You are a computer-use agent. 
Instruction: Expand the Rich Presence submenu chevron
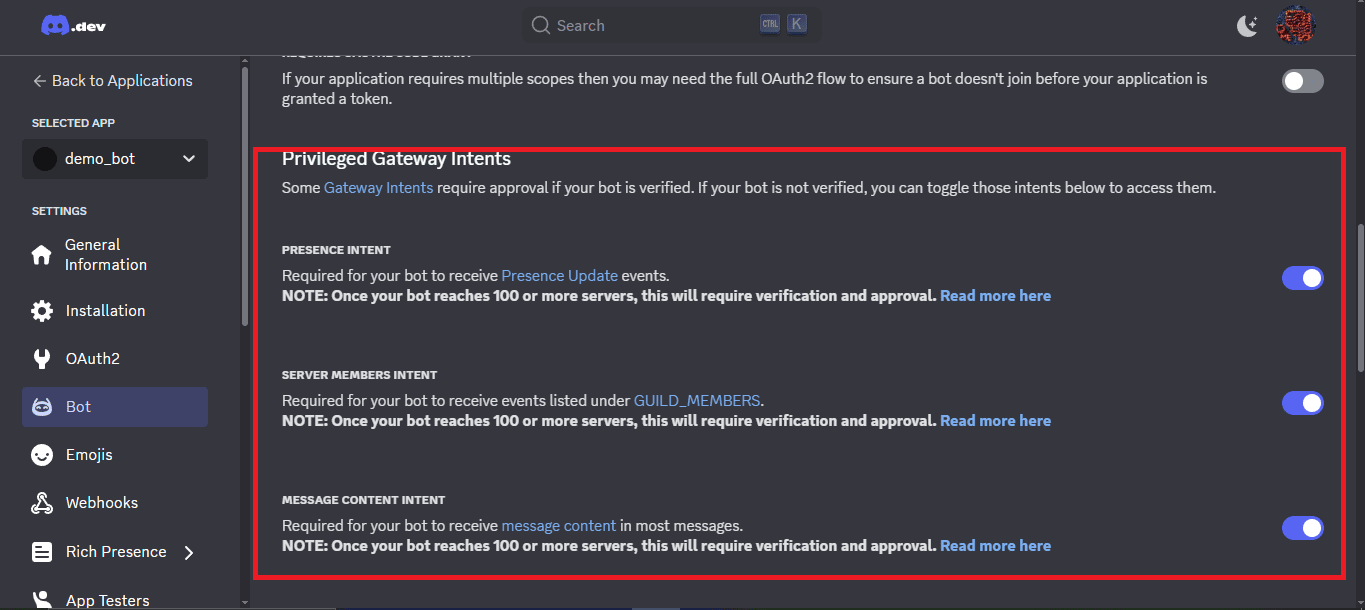point(189,552)
